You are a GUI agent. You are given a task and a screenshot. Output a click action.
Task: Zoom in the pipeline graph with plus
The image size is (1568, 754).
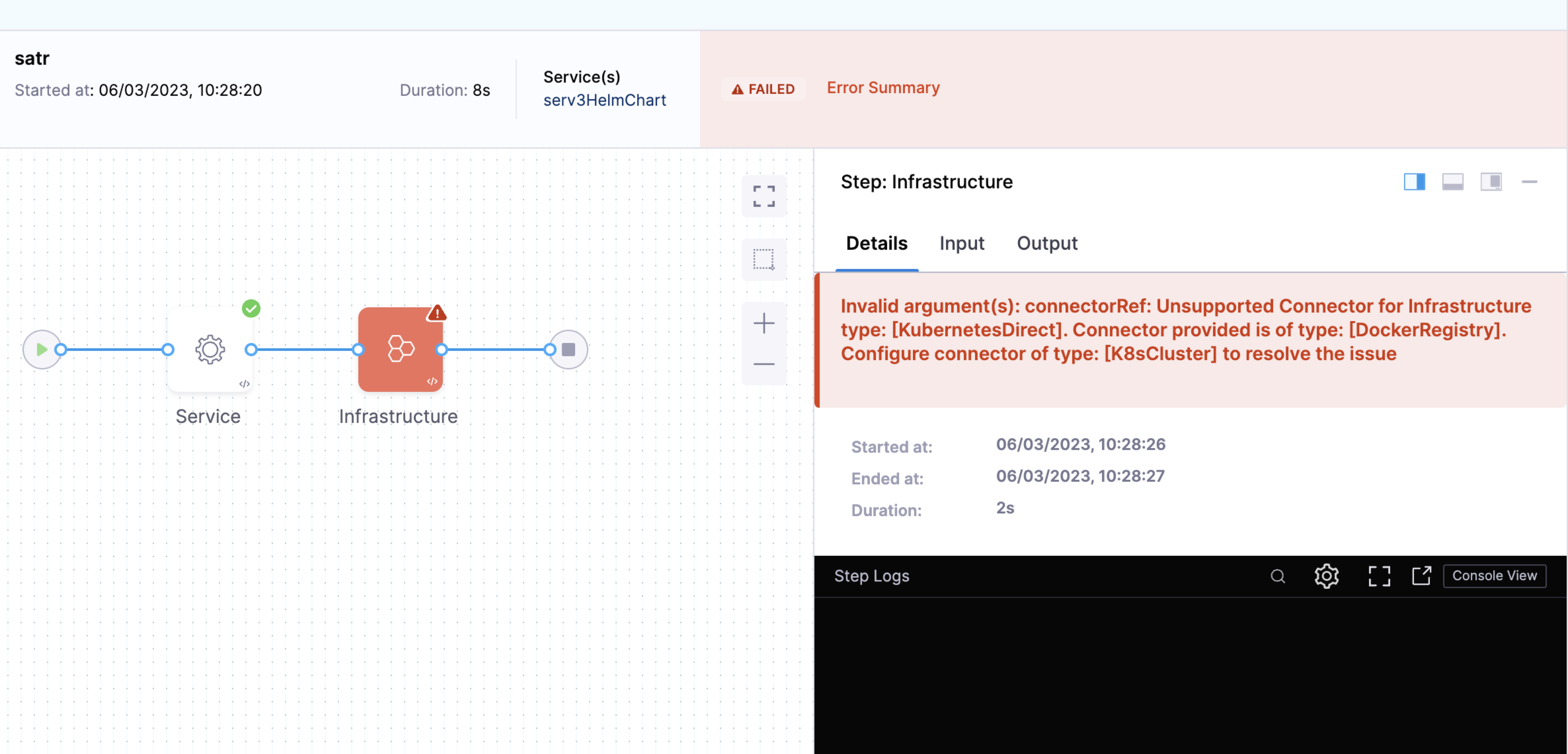pos(763,322)
